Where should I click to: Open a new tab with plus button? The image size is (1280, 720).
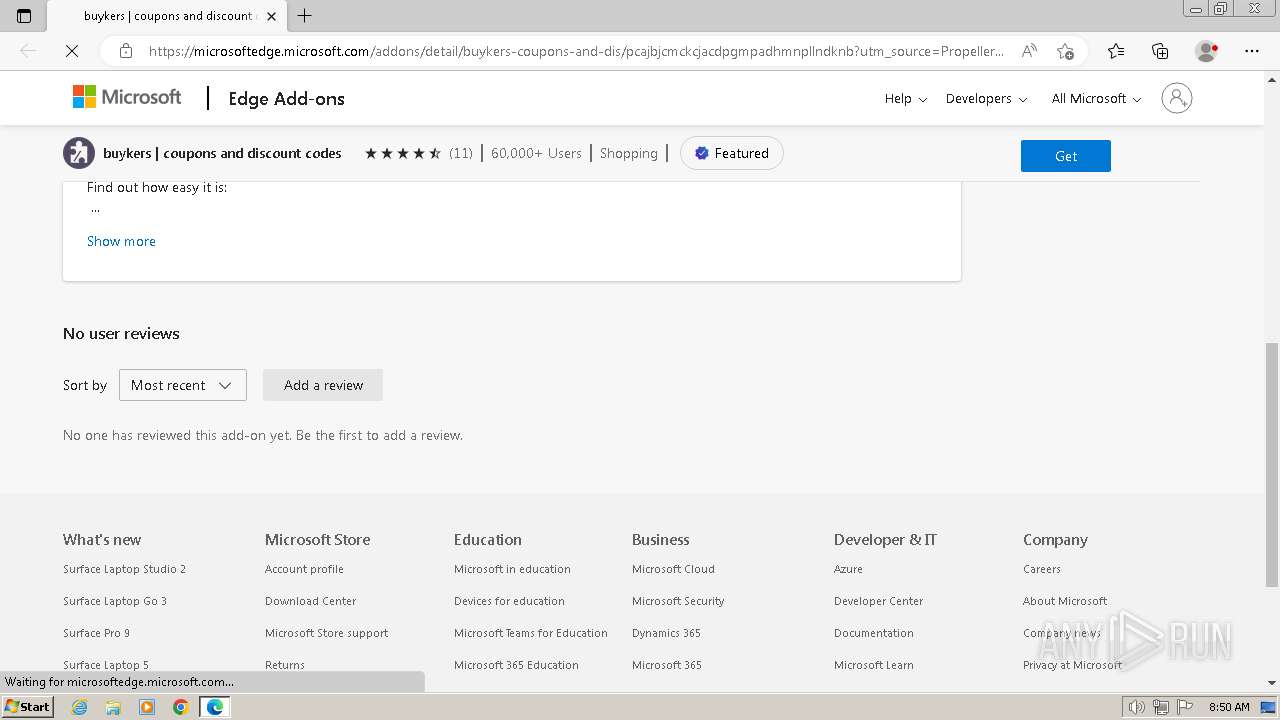pyautogui.click(x=305, y=16)
